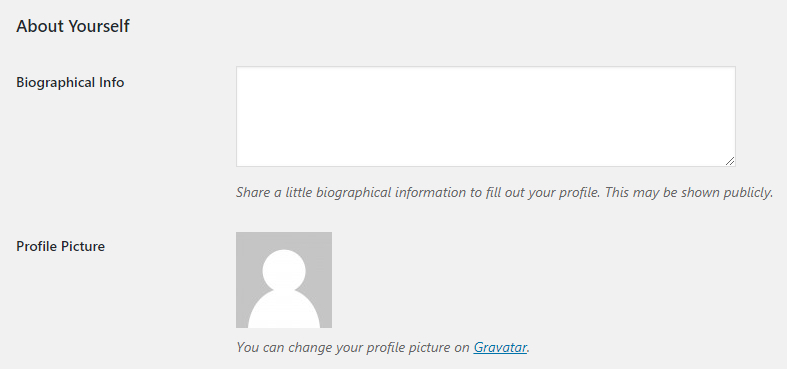Image resolution: width=787 pixels, height=369 pixels.
Task: Select the gray profile picture thumbnail
Action: click(x=284, y=280)
